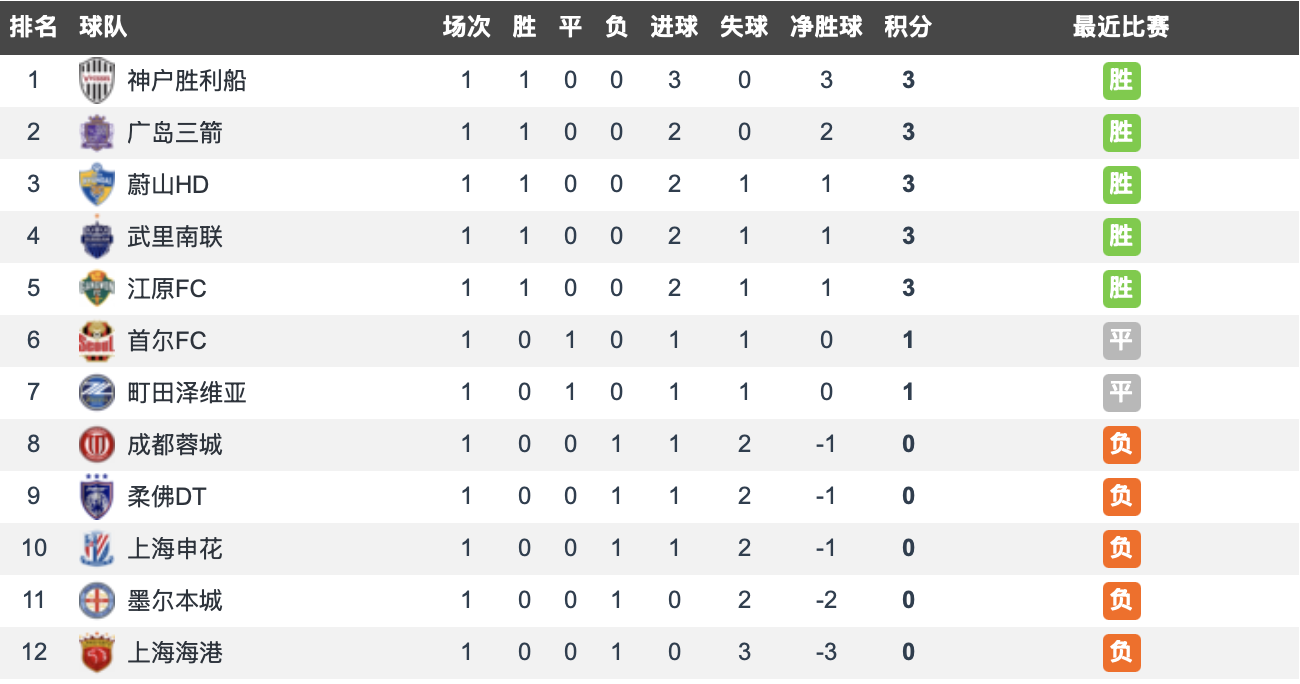
Task: Sort table by 积分 column header
Action: 908,27
